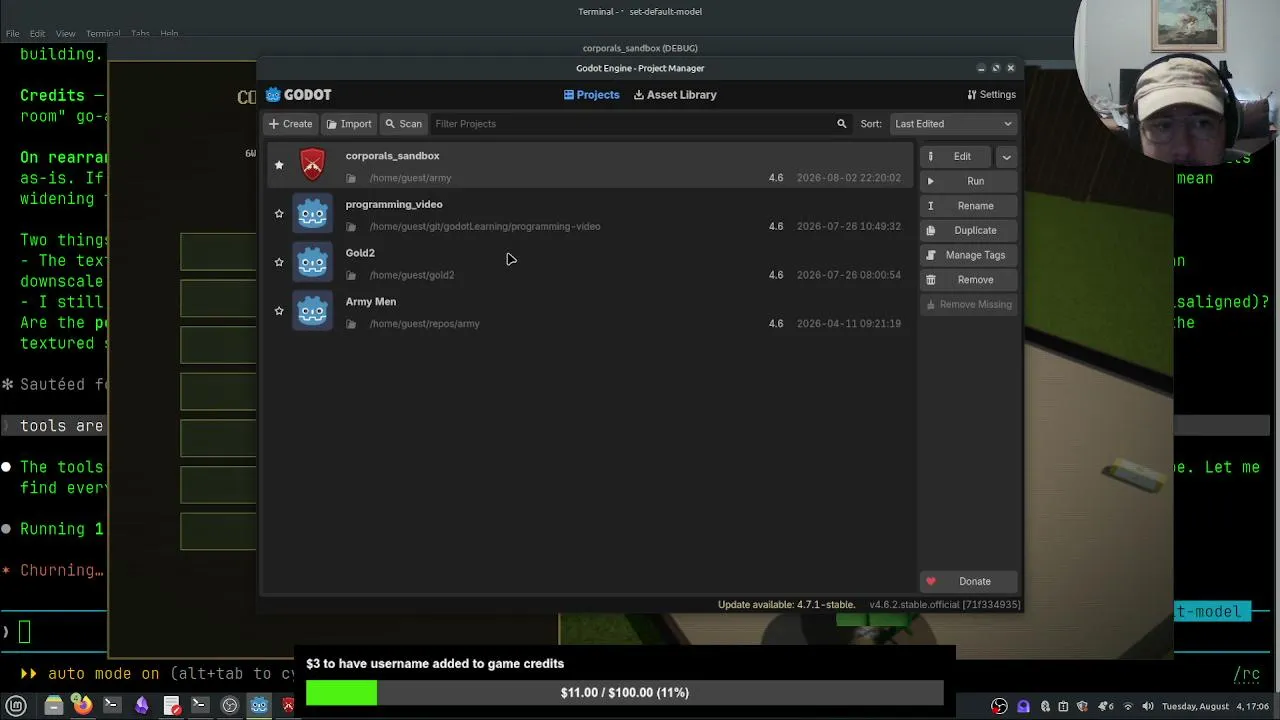The width and height of the screenshot is (1280, 720).
Task: Open the Linux Mint start menu
Action: 16,706
